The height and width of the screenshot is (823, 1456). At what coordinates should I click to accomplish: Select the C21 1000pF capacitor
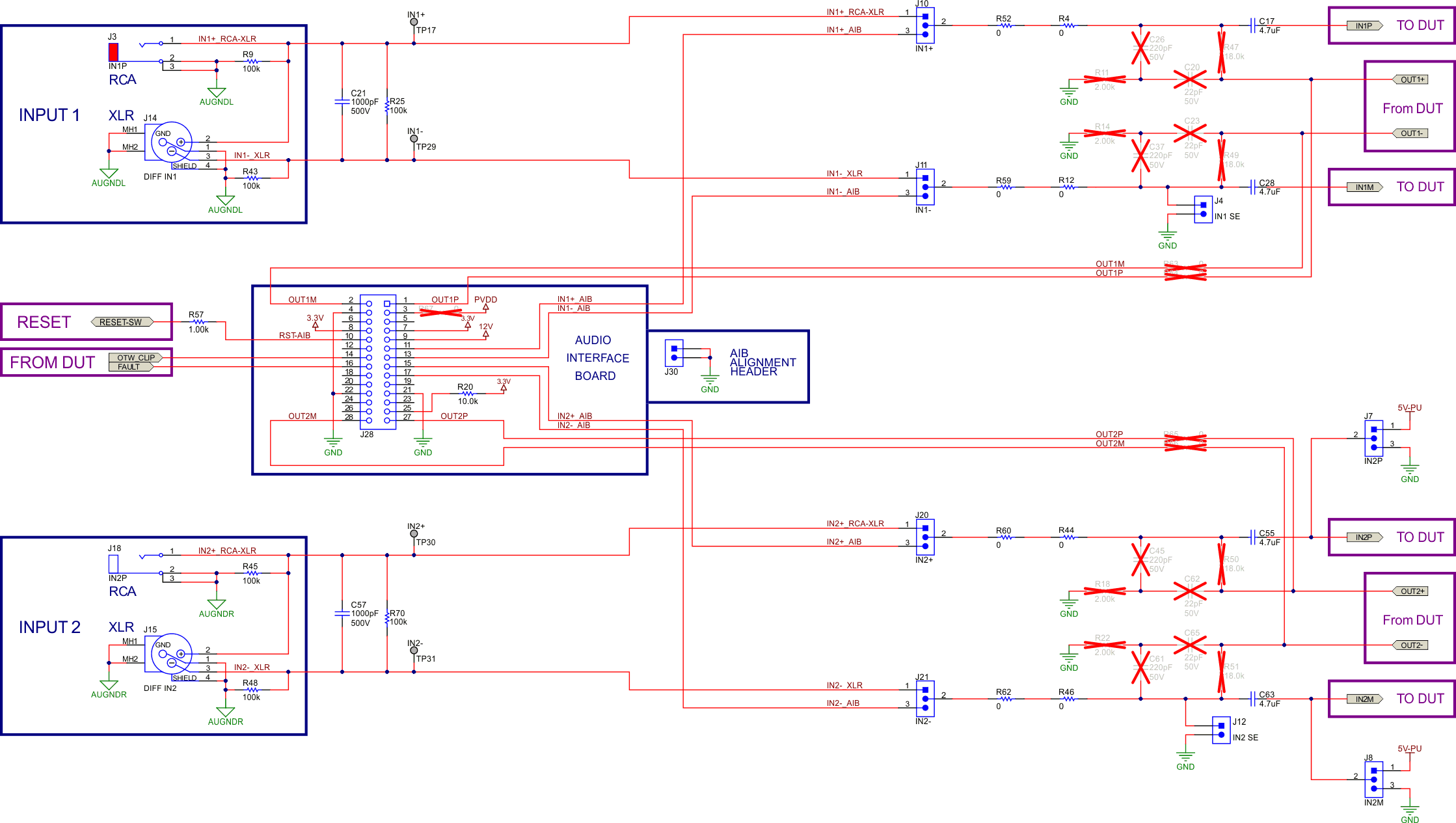(x=342, y=101)
